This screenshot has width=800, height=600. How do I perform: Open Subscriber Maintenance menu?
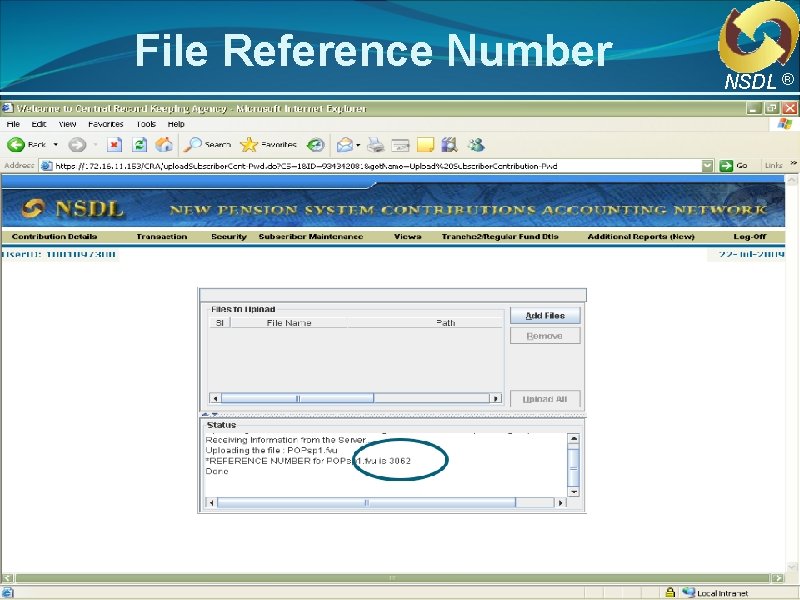coord(311,237)
